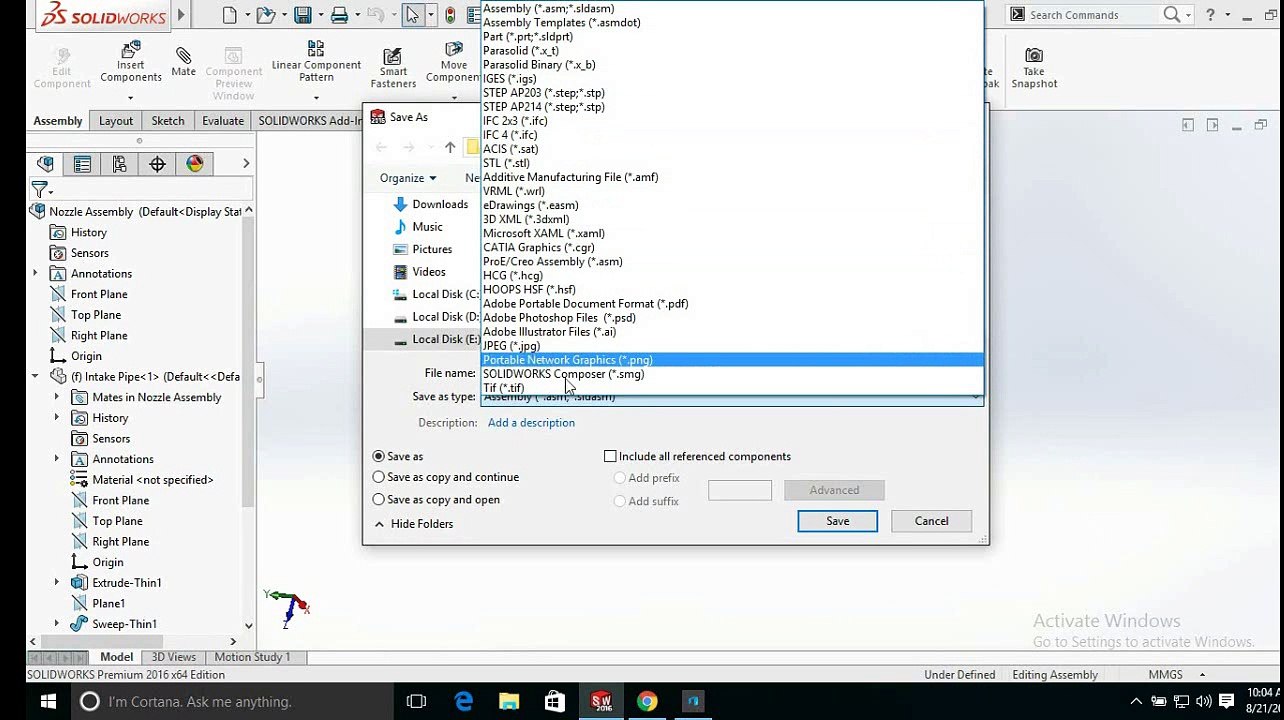Choose Portable Network Graphics (*.png) type

[733, 360]
